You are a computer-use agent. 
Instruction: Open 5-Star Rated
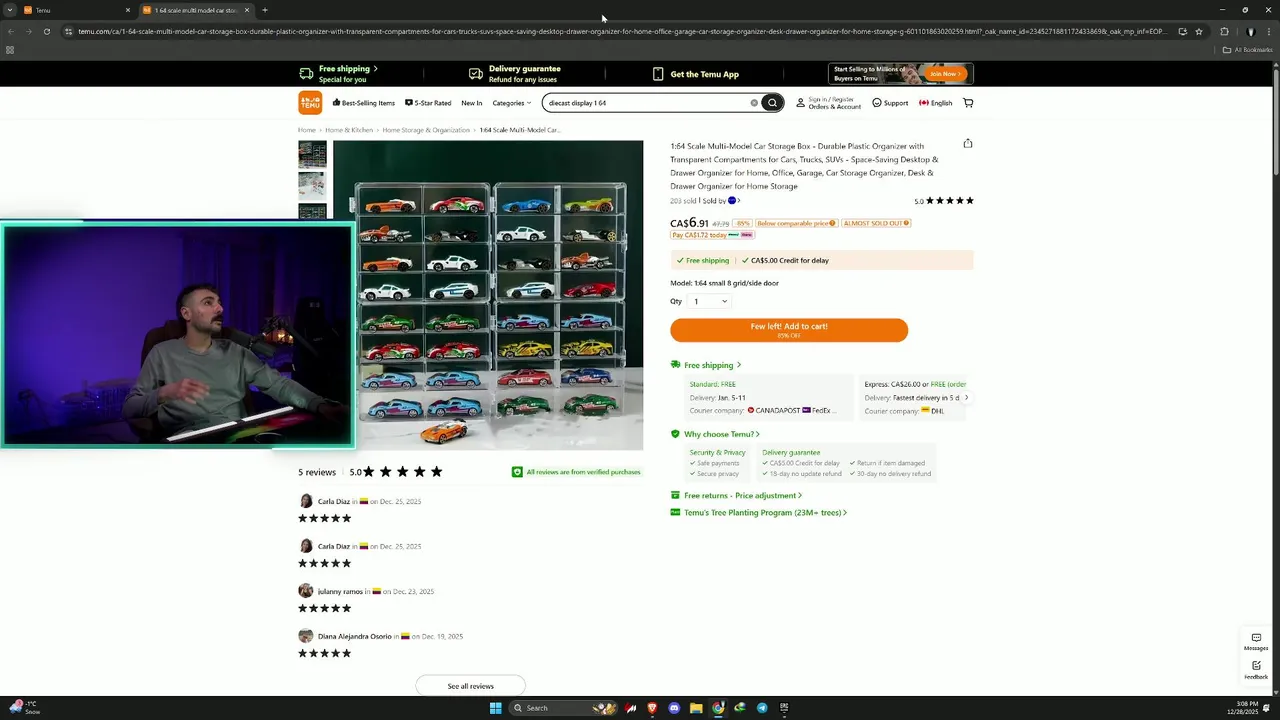(x=428, y=103)
